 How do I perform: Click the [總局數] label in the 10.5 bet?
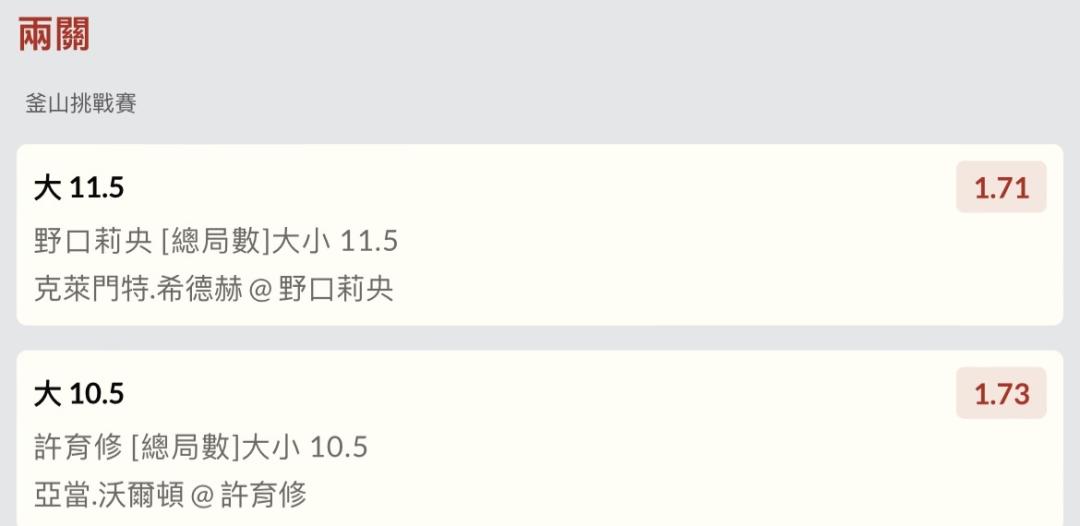pyautogui.click(x=185, y=447)
